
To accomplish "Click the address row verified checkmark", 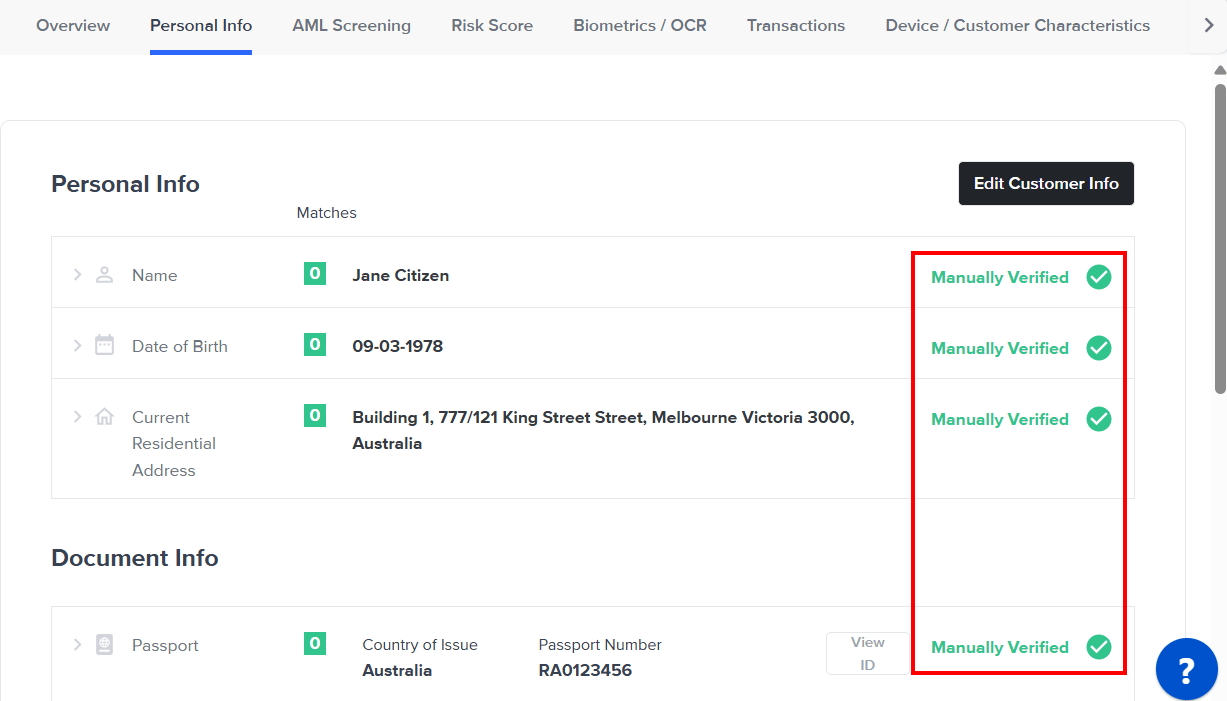I will tap(1099, 419).
